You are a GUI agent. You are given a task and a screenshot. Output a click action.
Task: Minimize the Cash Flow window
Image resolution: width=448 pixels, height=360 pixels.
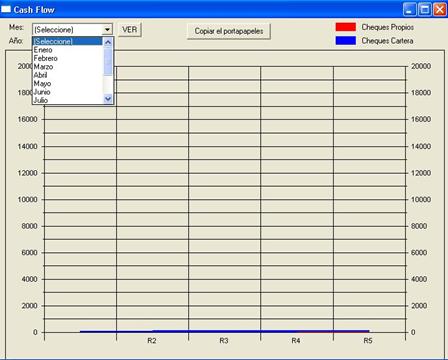[409, 9]
